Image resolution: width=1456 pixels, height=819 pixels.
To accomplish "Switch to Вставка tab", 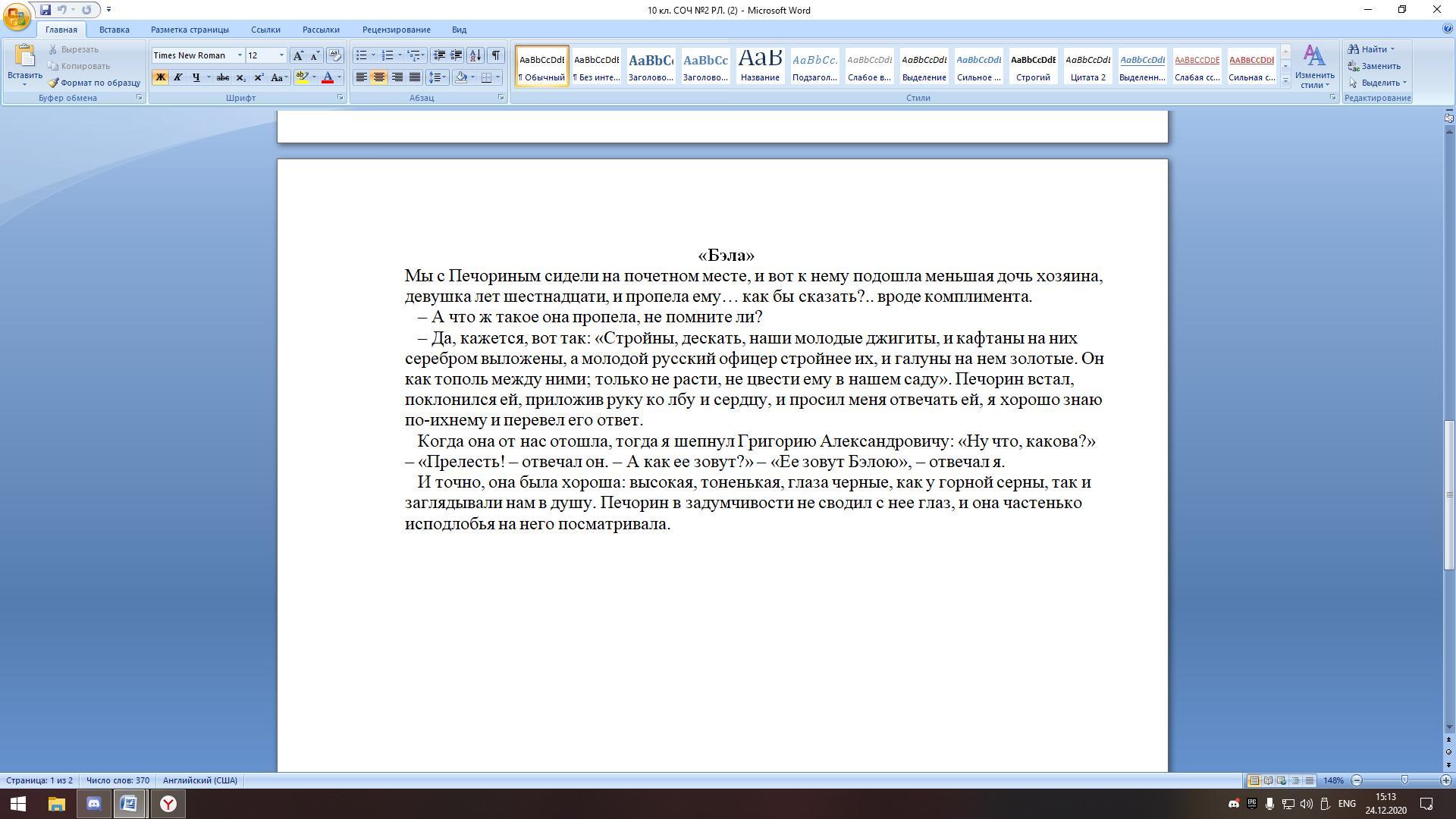I will coord(115,30).
